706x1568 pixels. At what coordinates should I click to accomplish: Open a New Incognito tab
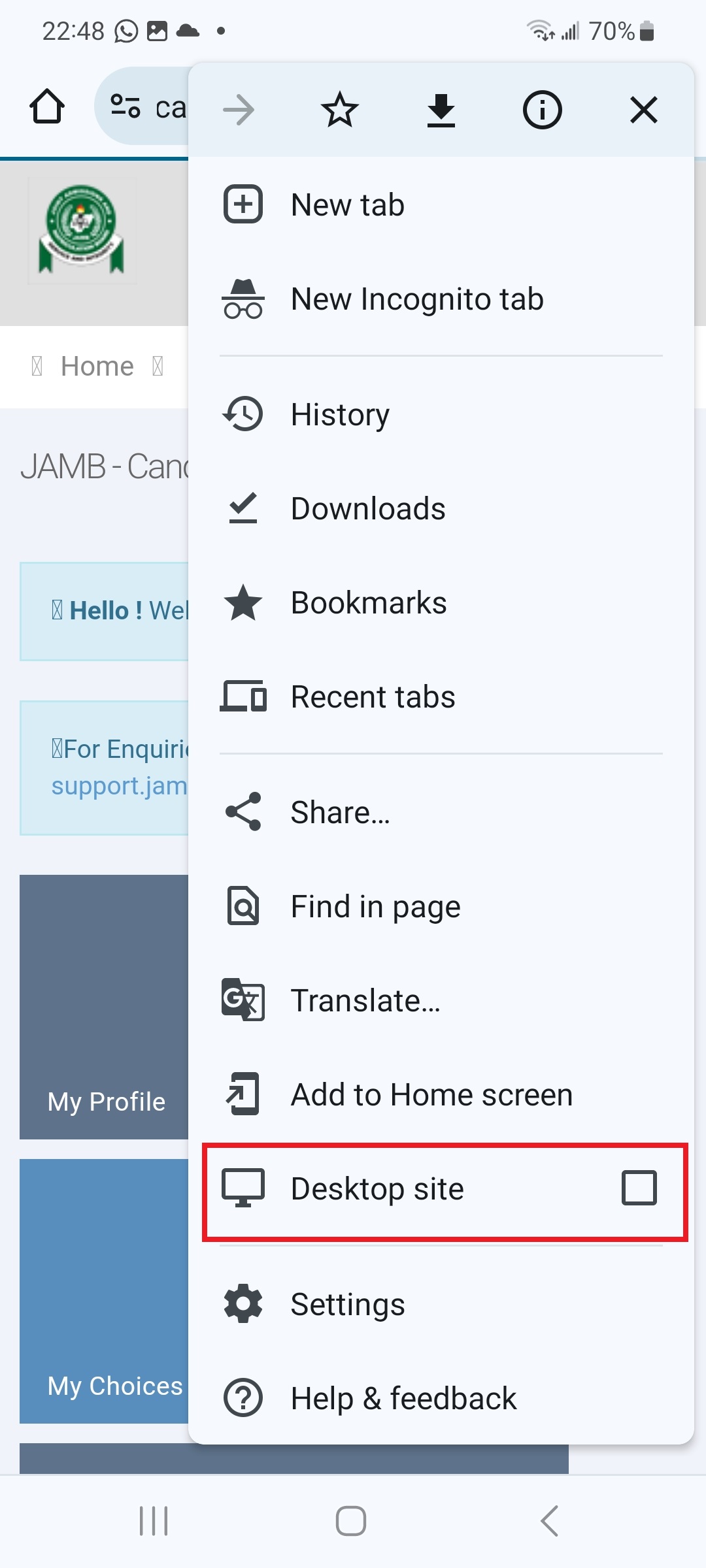pos(441,299)
